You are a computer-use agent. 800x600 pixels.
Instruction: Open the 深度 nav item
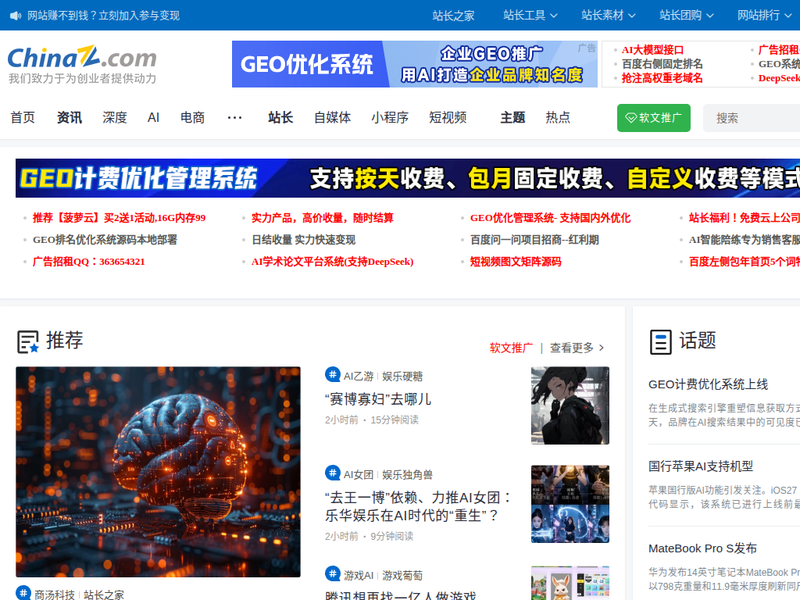coord(115,118)
